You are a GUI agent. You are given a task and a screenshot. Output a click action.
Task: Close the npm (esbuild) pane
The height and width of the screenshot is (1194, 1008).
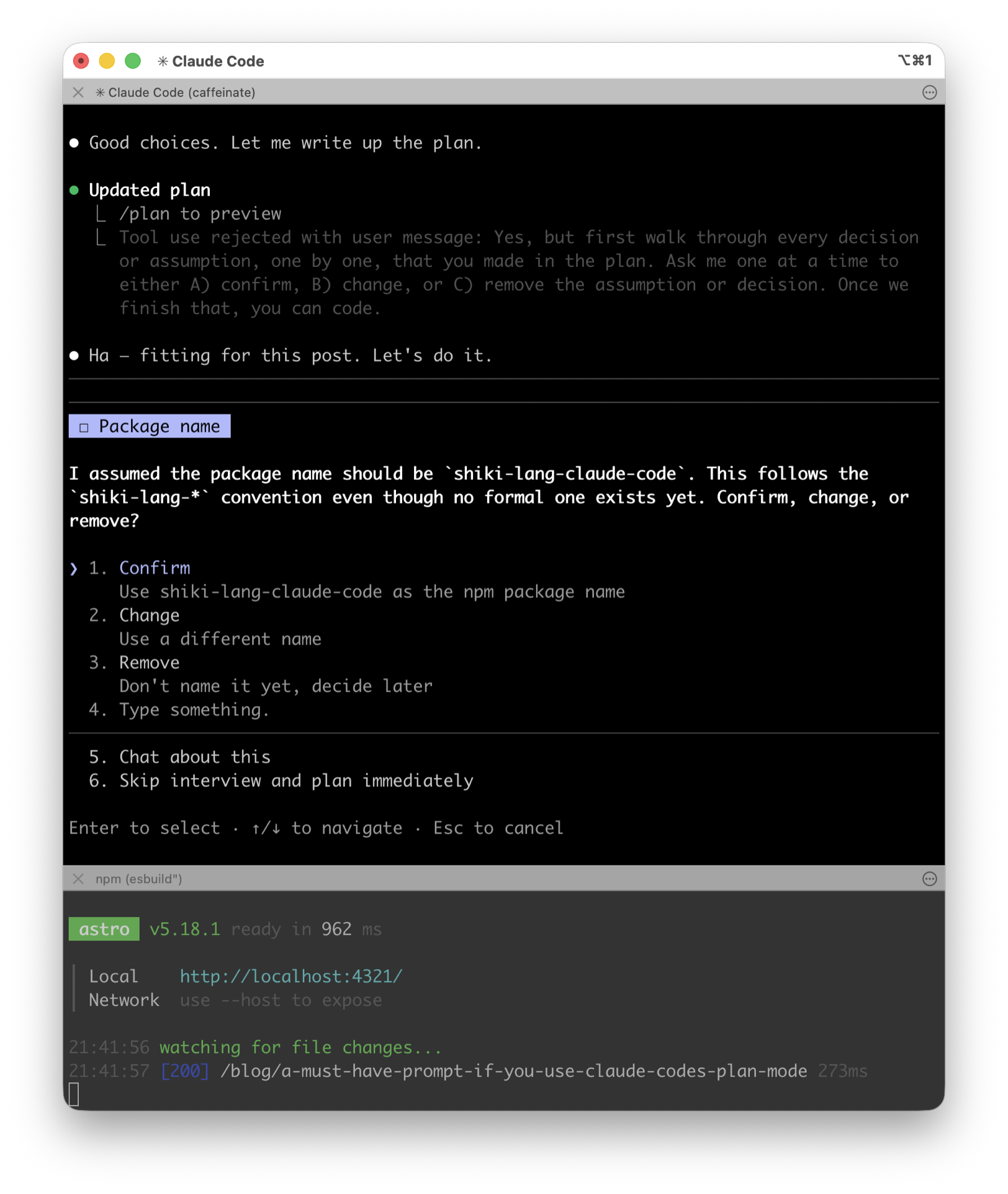pyautogui.click(x=78, y=879)
